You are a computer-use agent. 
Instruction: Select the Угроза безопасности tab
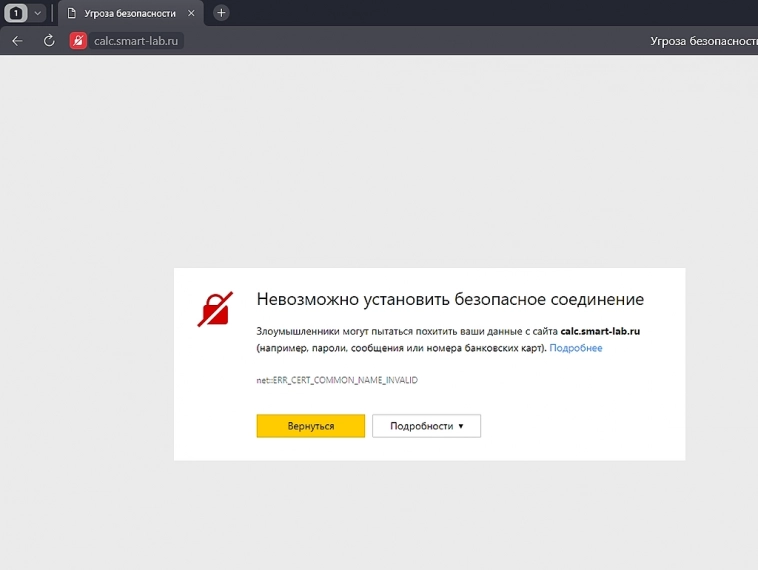[129, 13]
